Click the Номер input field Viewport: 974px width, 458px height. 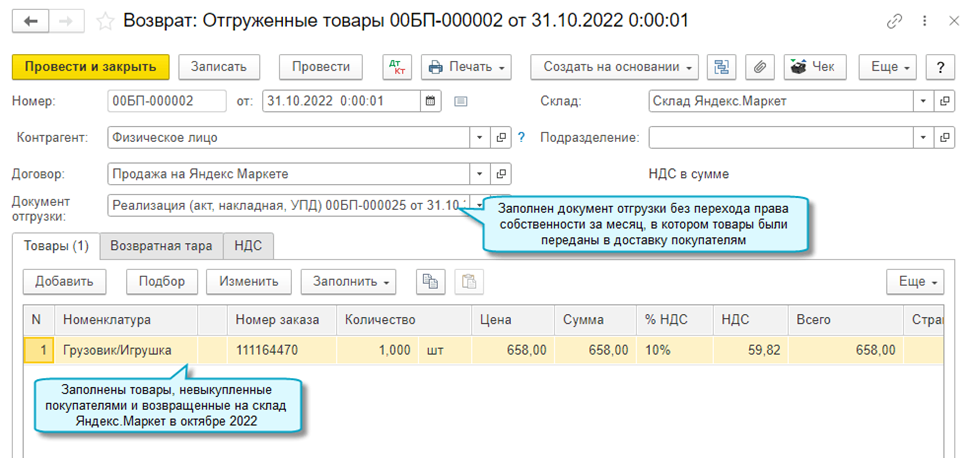coord(166,101)
